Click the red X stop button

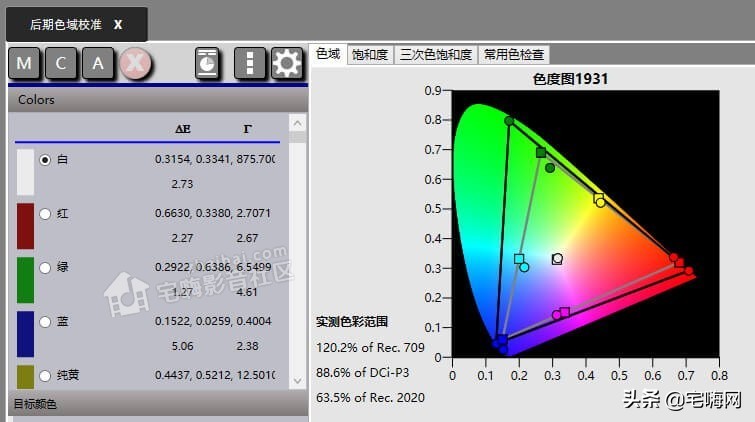coord(135,63)
